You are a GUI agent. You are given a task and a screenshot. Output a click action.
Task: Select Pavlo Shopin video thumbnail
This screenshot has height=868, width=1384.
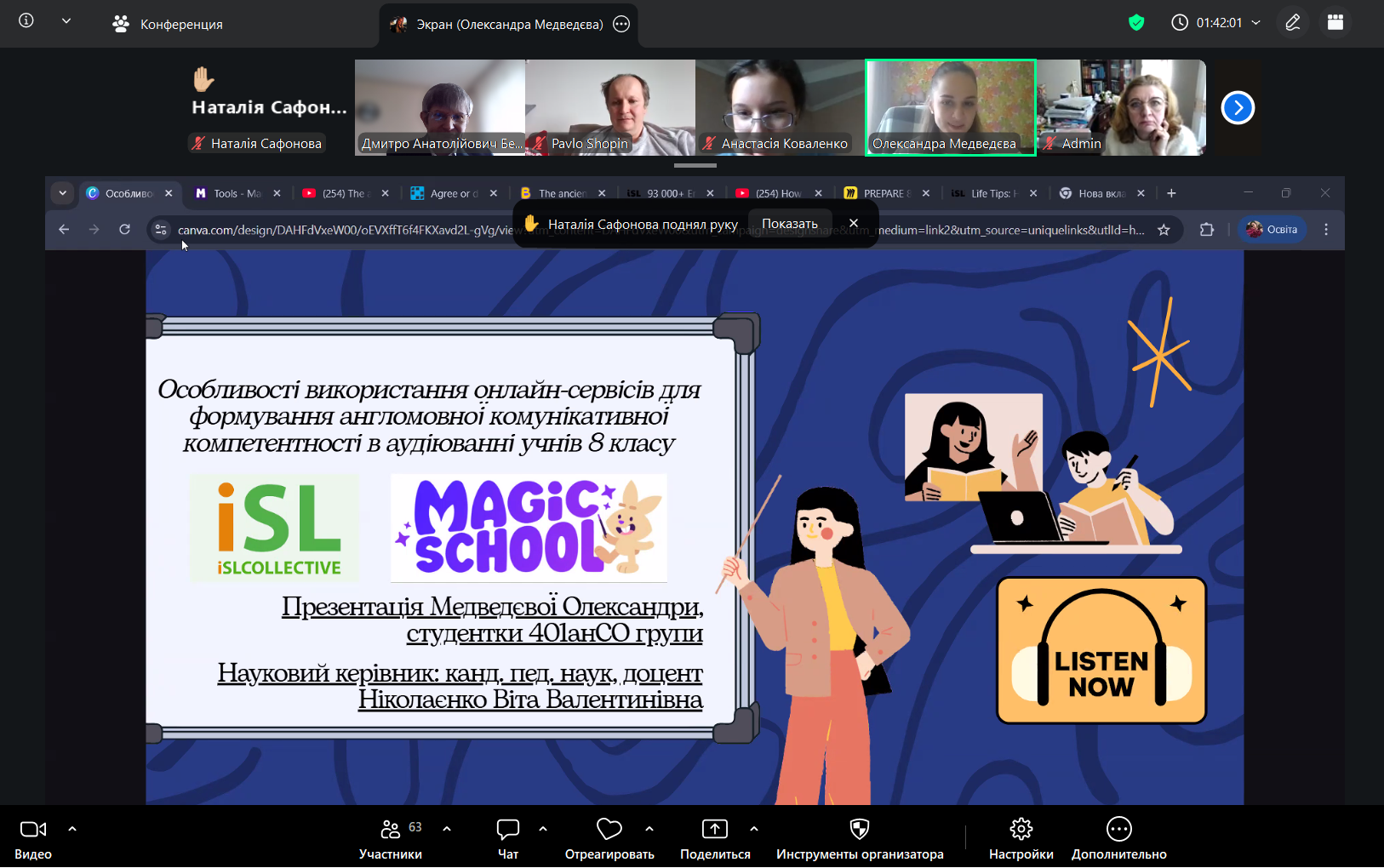610,107
